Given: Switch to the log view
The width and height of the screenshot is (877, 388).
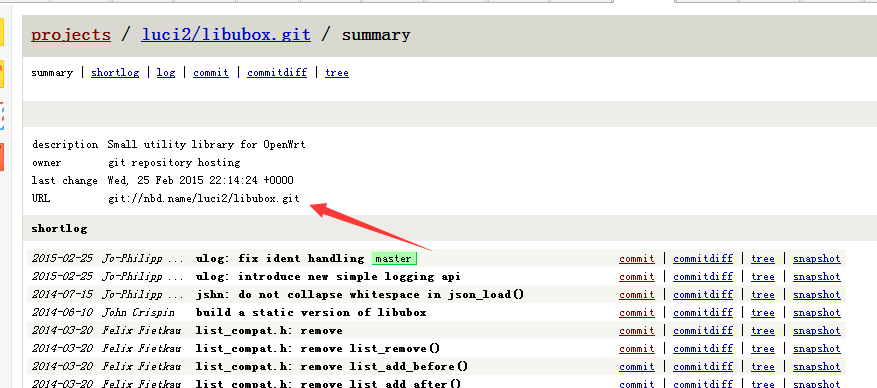Looking at the screenshot, I should pyautogui.click(x=166, y=73).
